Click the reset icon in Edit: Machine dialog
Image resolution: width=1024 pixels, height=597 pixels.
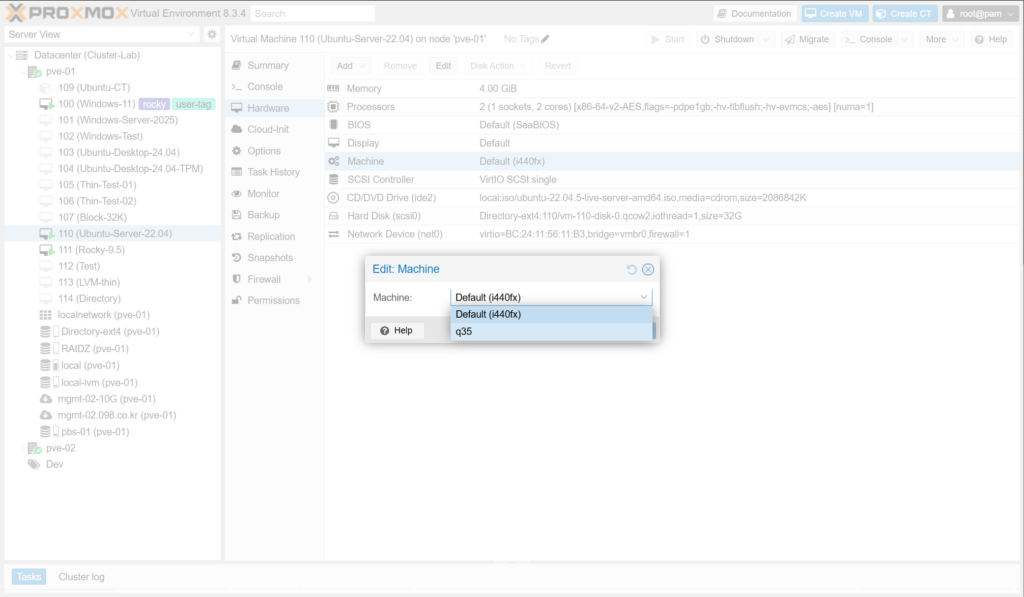pos(631,269)
